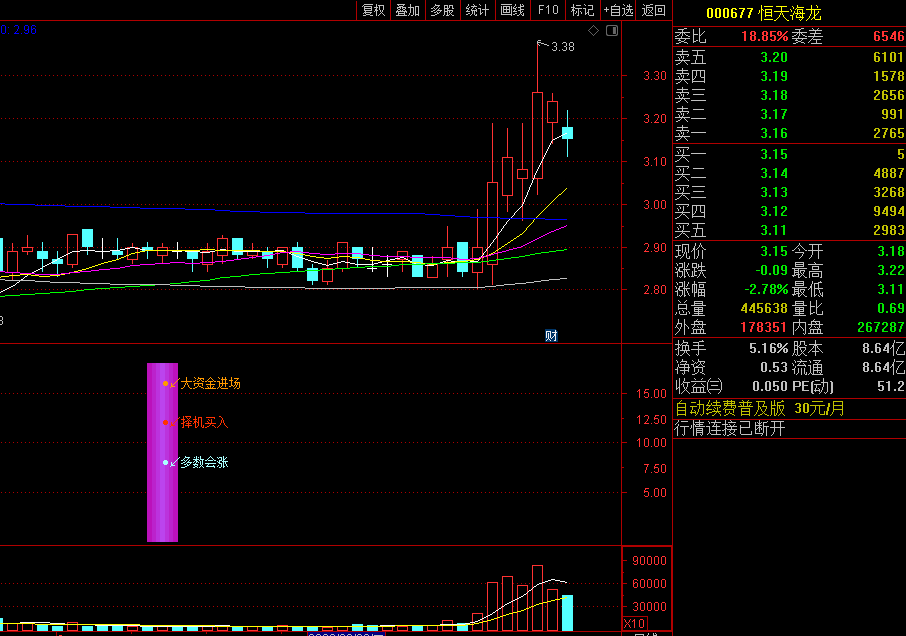
Task: Click the 90000 volume axis label
Action: click(x=649, y=560)
